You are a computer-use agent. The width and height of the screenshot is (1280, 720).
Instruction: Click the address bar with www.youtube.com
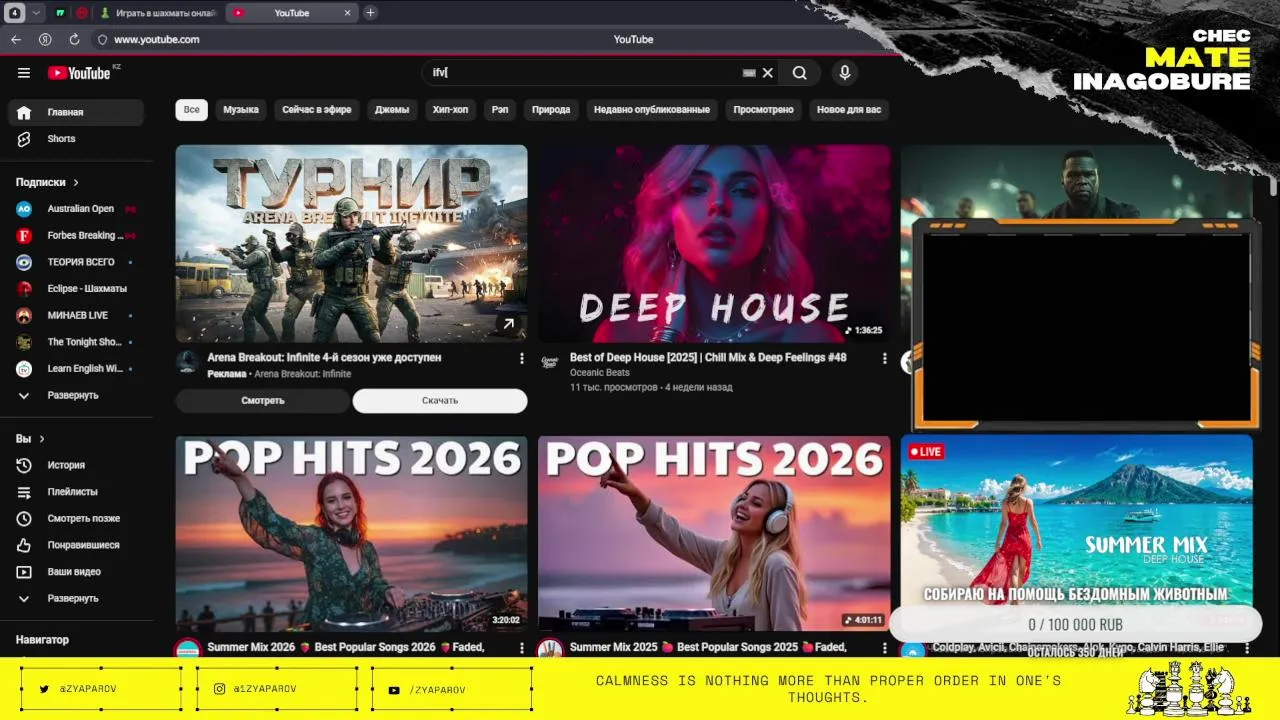[x=157, y=40]
